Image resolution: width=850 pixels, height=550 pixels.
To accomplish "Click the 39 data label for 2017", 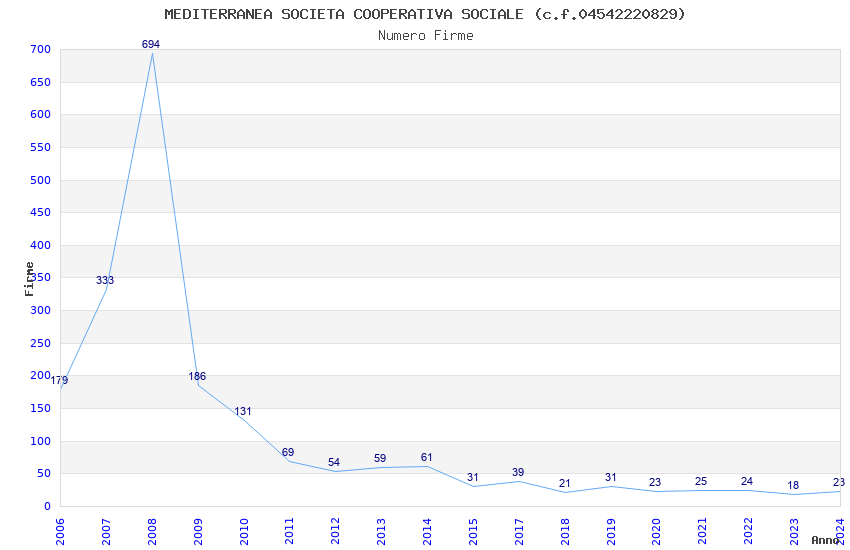I will pos(518,472).
